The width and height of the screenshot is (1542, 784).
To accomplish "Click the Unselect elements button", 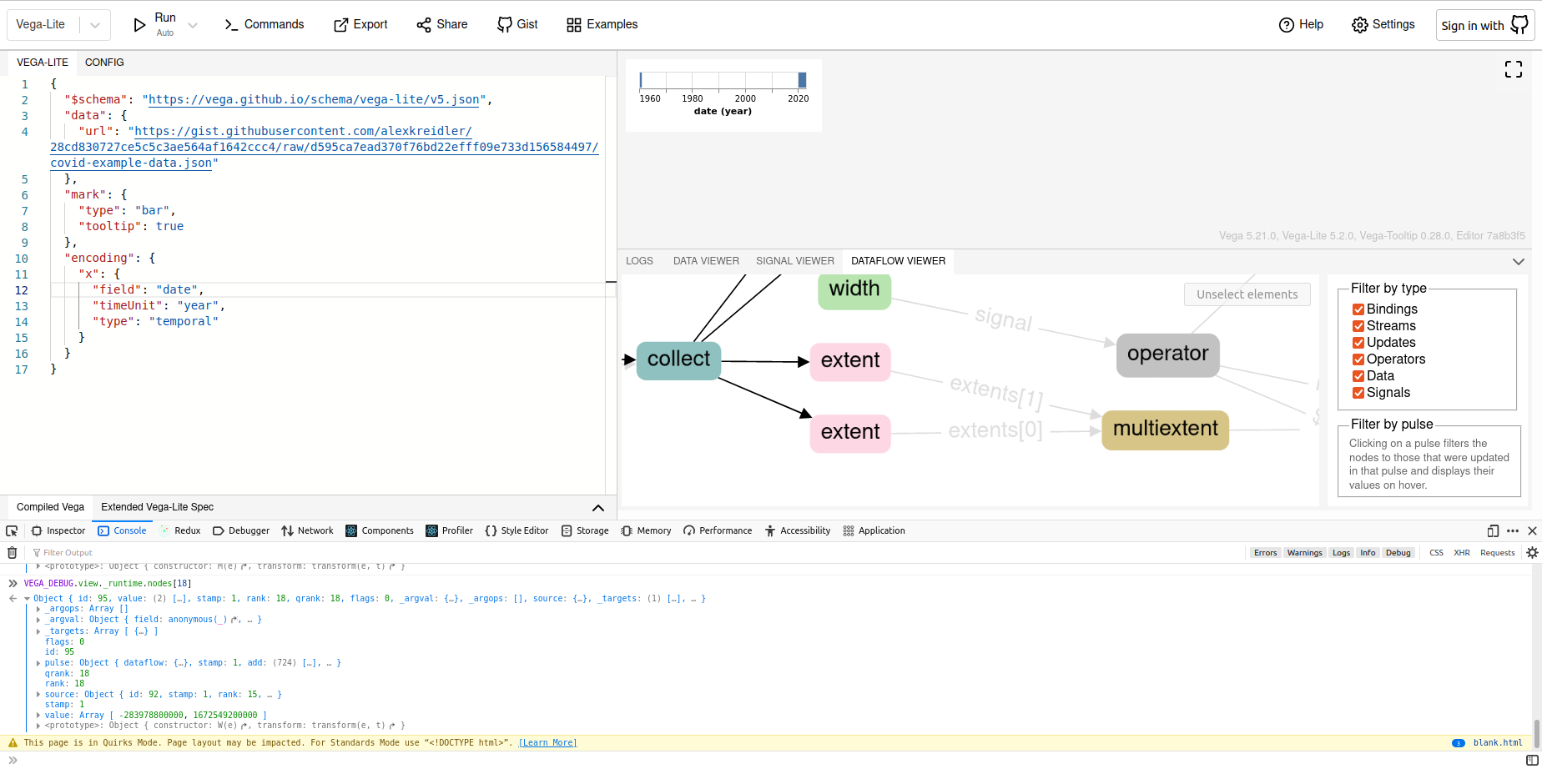I will pyautogui.click(x=1247, y=294).
